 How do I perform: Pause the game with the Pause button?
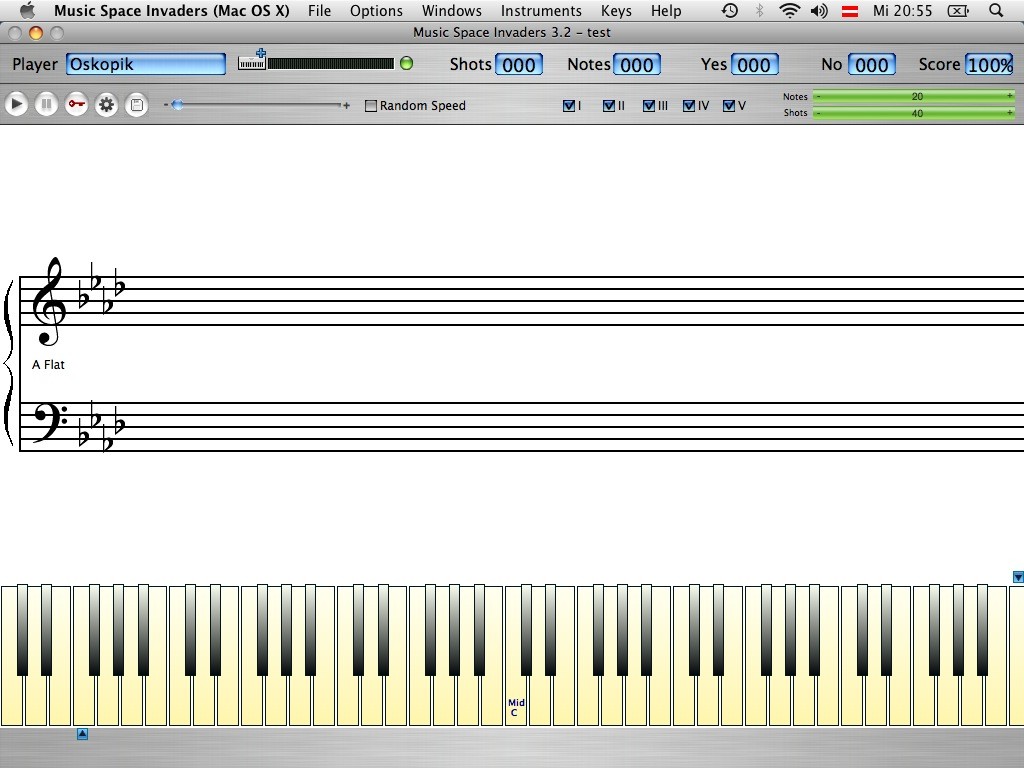(46, 104)
